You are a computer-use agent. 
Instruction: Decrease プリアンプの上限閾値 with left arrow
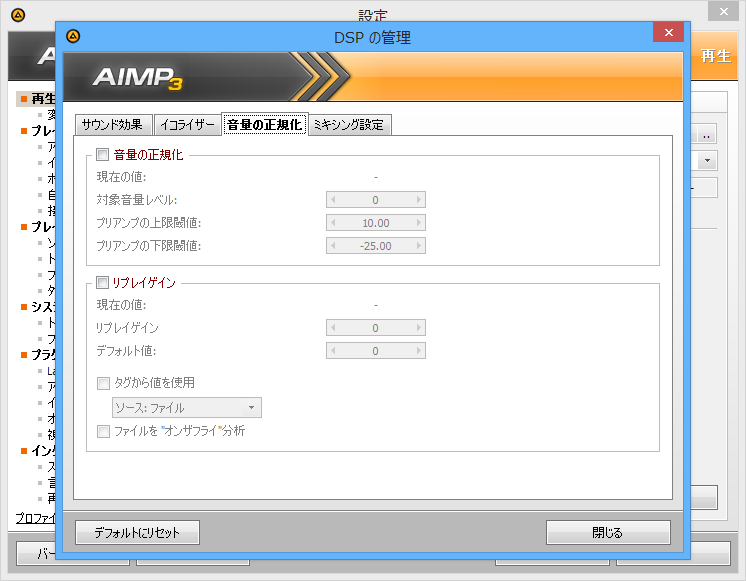point(333,223)
